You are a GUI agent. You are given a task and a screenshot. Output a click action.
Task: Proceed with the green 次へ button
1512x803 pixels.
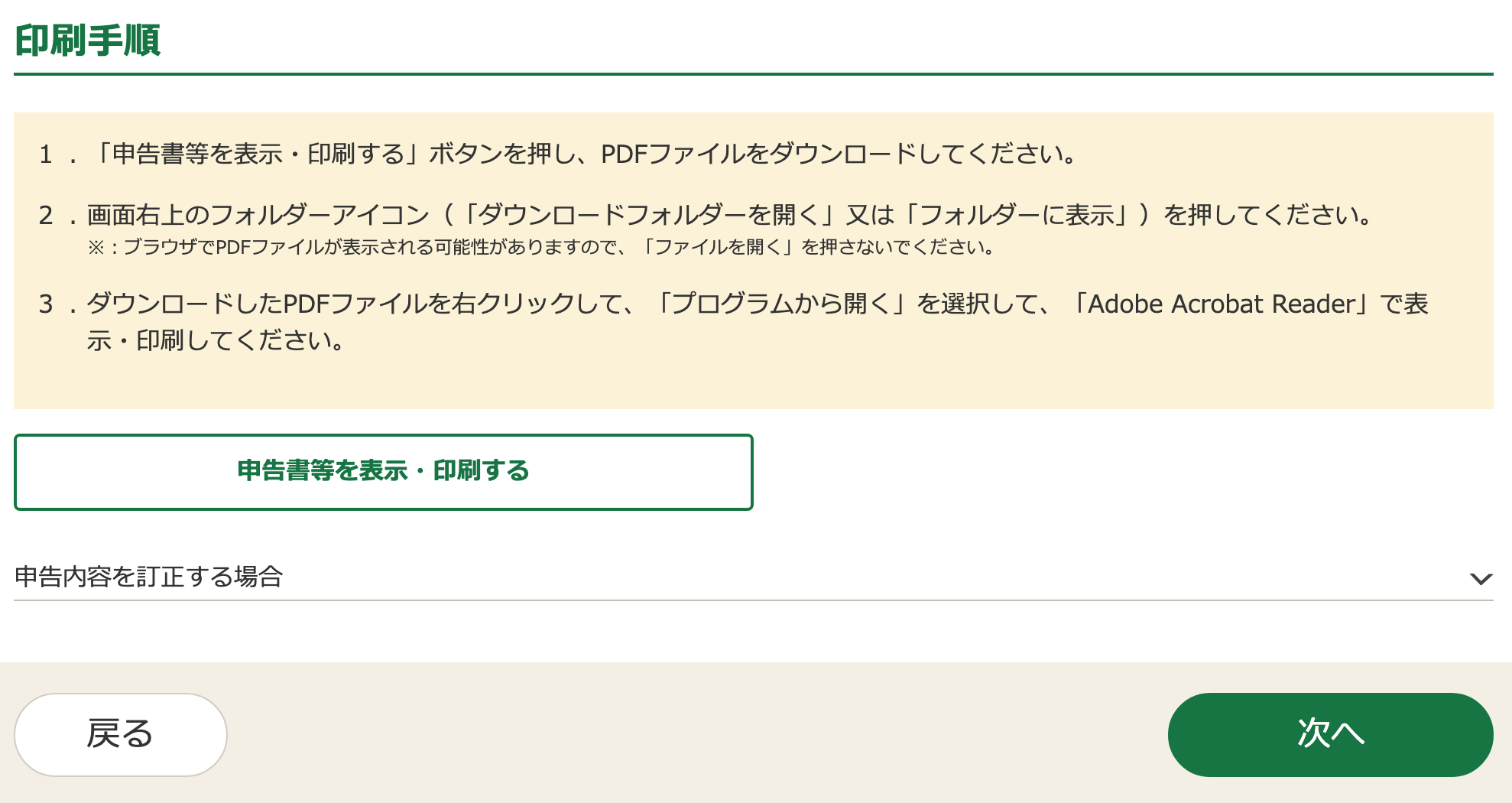[1330, 734]
